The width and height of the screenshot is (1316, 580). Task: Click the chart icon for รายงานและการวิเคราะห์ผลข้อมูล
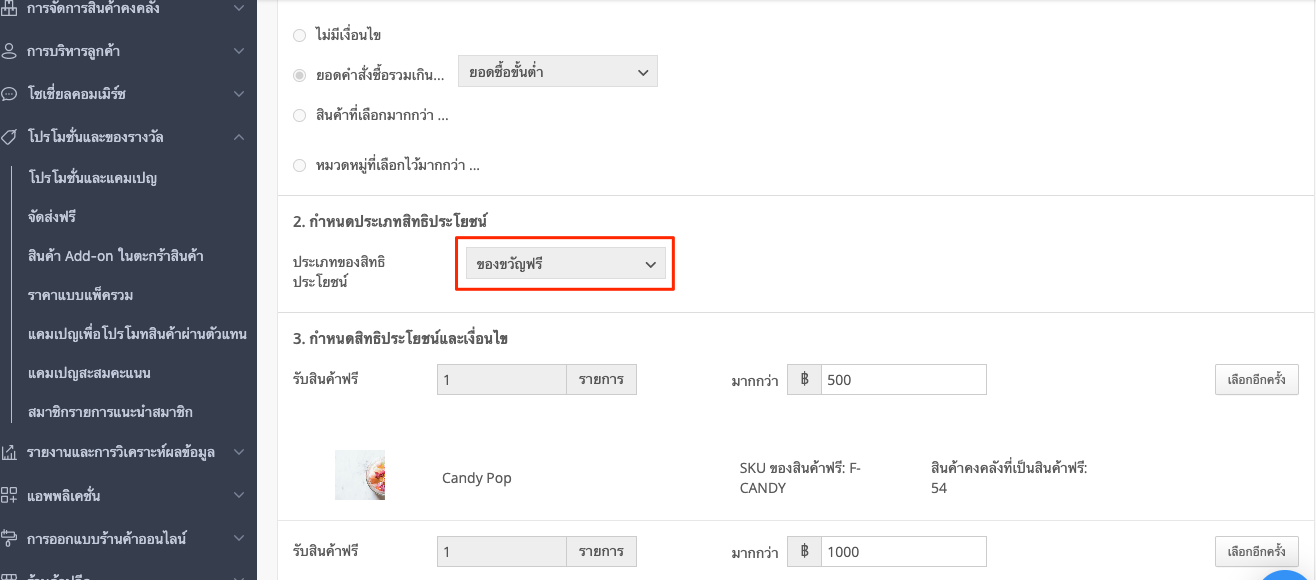9,452
